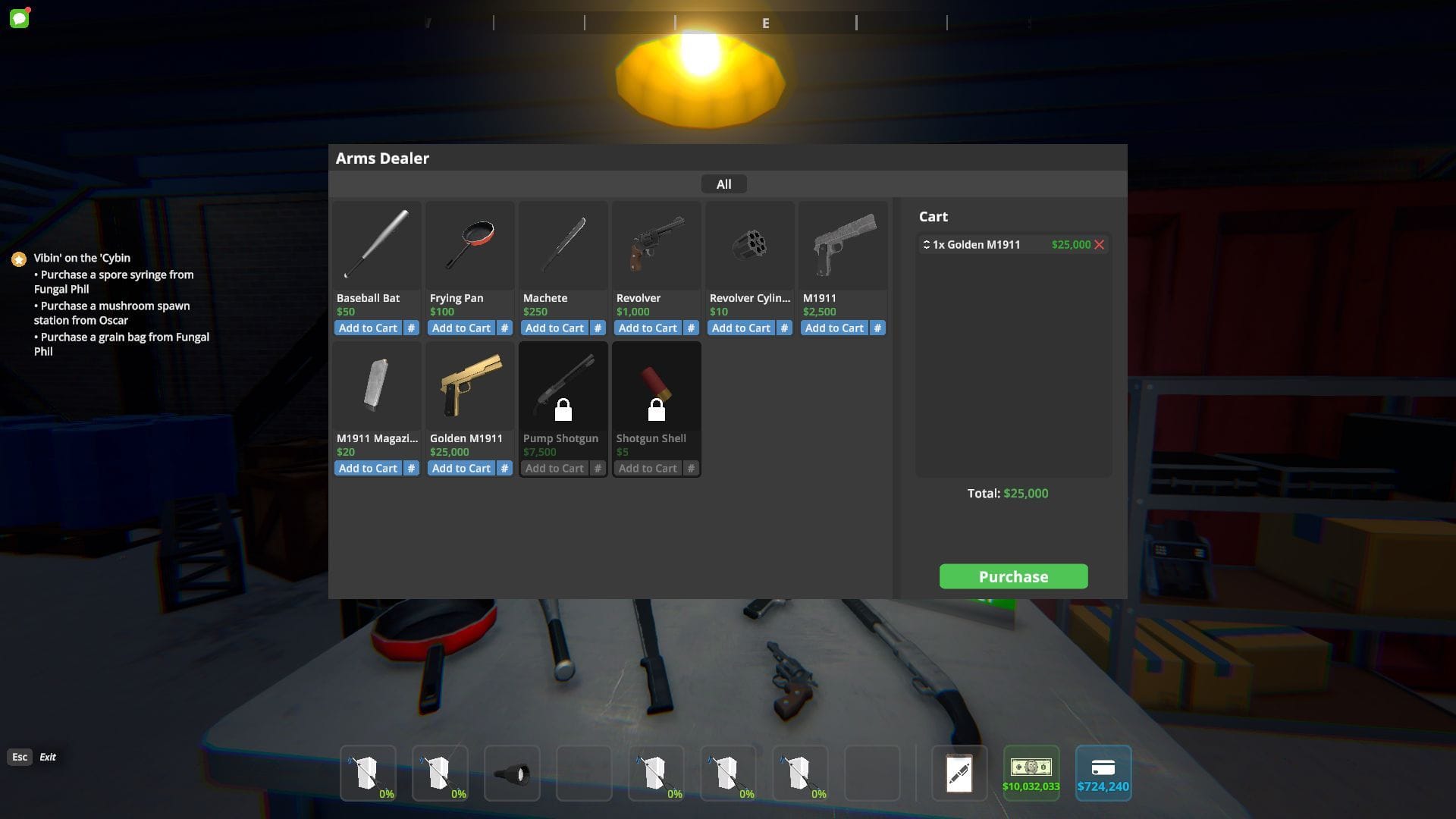The width and height of the screenshot is (1456, 819).
Task: Adjust quantity stepper for Golden M1911 in cart
Action: [926, 244]
